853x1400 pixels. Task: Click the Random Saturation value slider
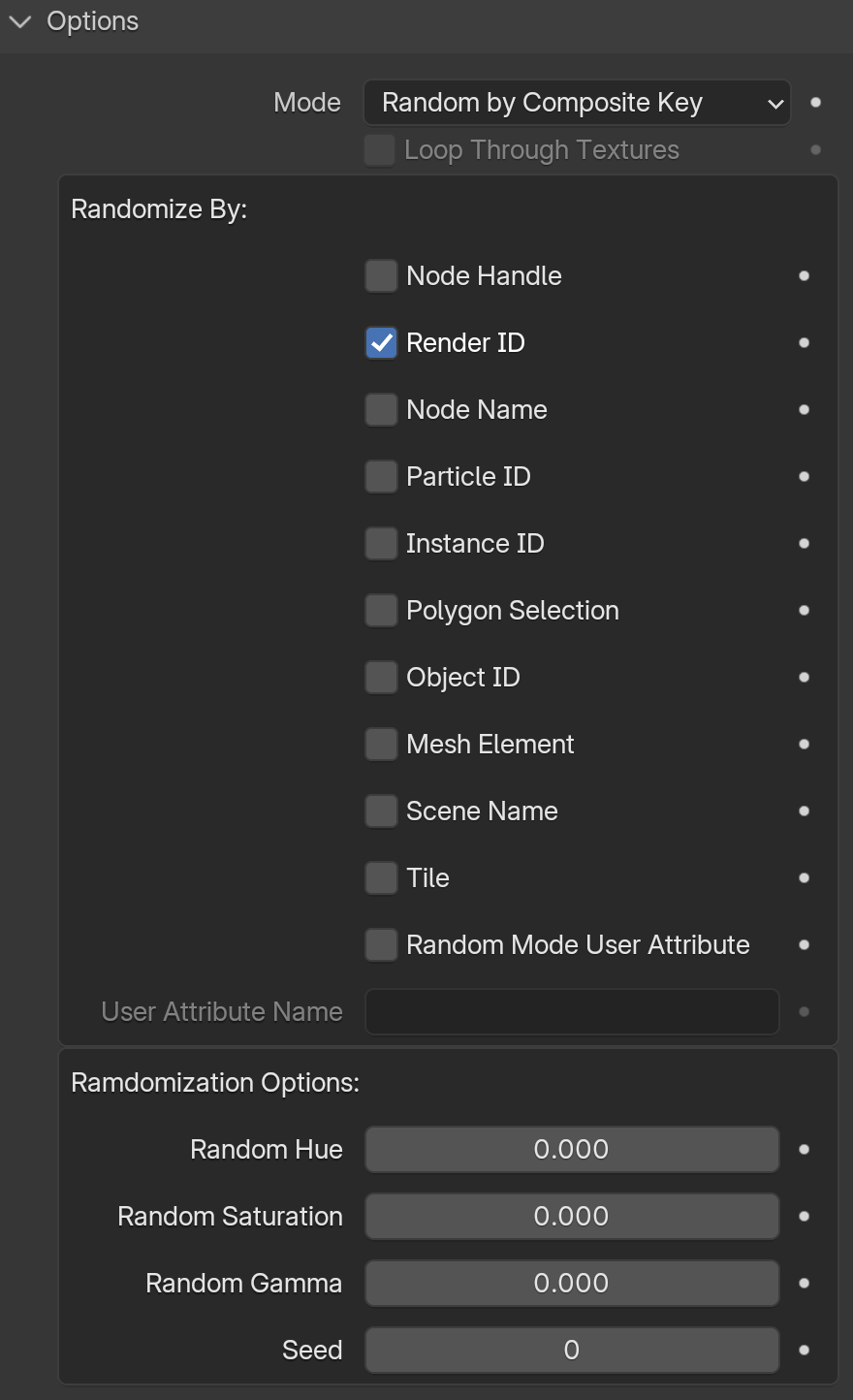[572, 1217]
